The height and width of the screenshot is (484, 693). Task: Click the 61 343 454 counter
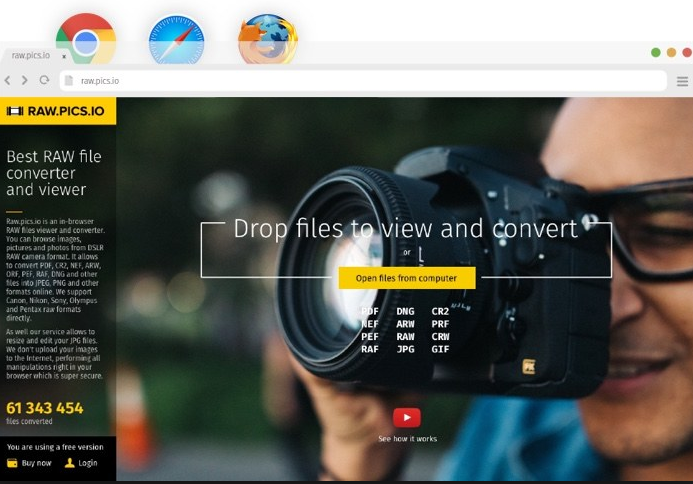[45, 408]
